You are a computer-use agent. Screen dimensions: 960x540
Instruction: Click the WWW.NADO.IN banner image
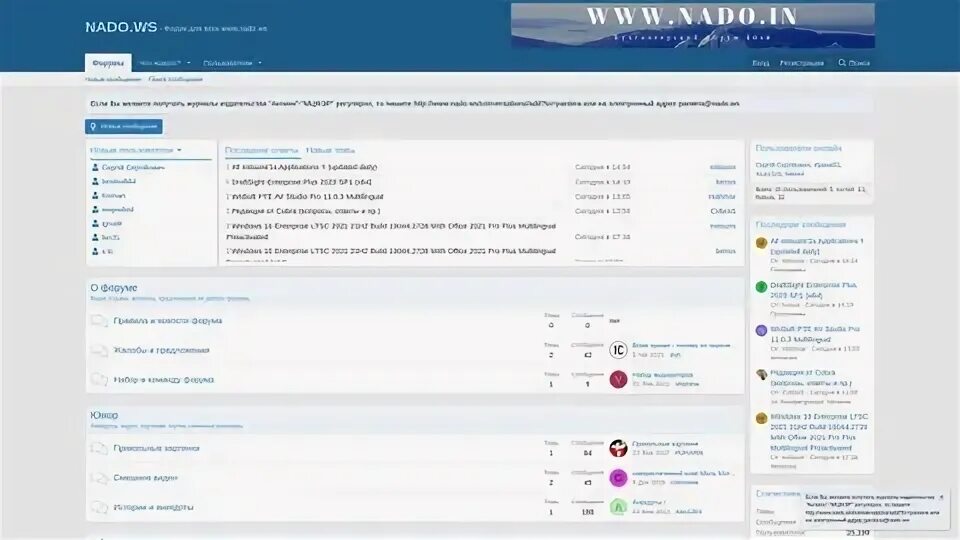pyautogui.click(x=692, y=26)
